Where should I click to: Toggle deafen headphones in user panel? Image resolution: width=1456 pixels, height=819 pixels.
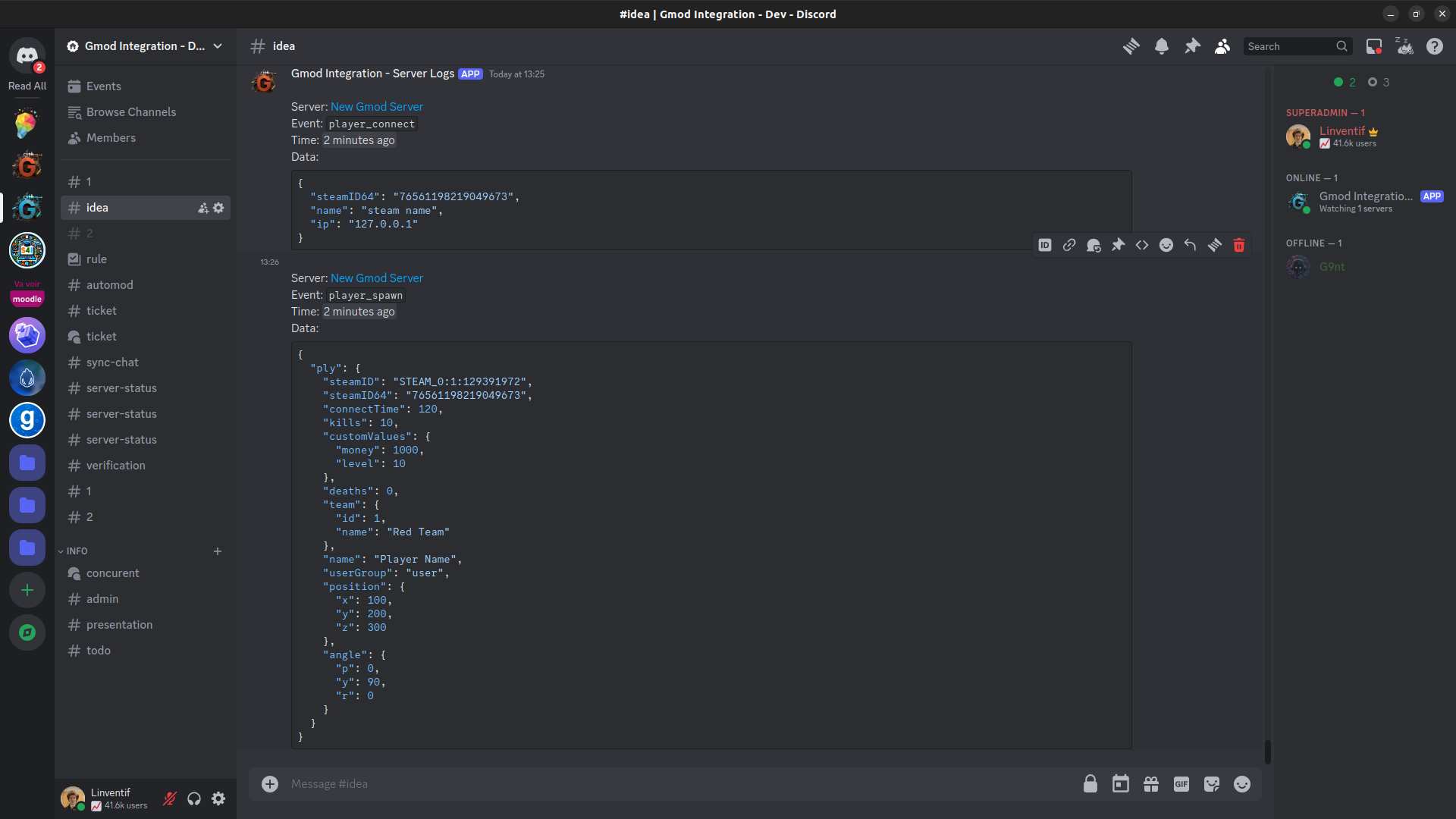pyautogui.click(x=194, y=799)
